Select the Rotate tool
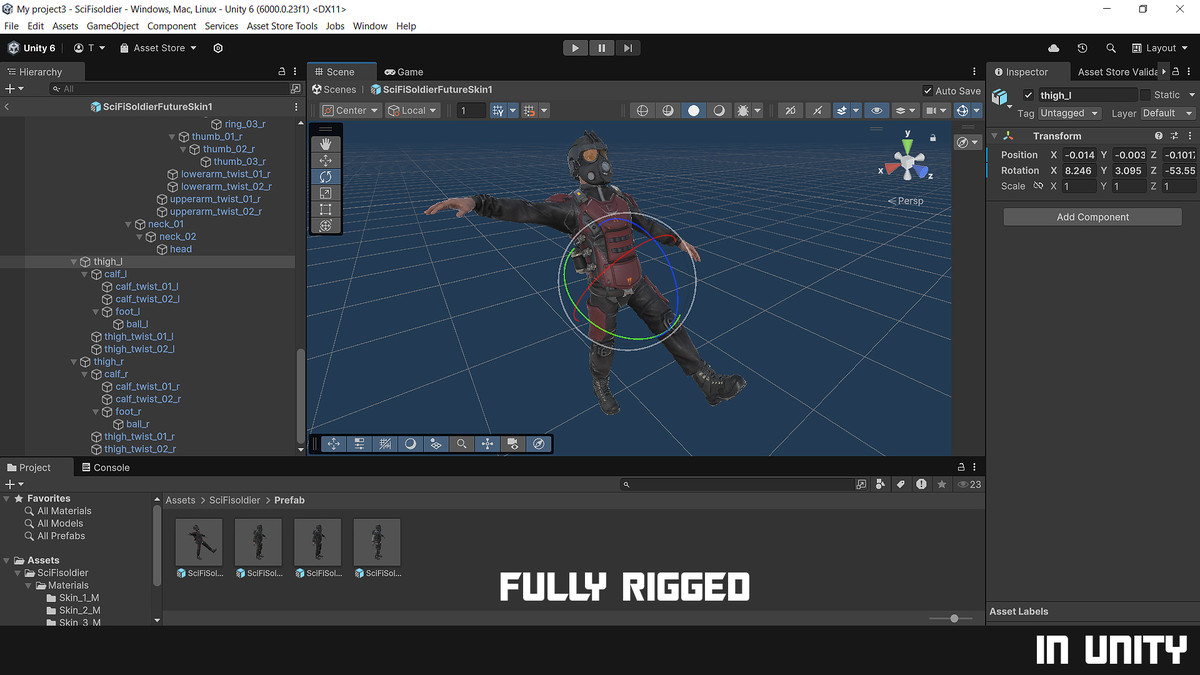Viewport: 1200px width, 675px height. 325,177
